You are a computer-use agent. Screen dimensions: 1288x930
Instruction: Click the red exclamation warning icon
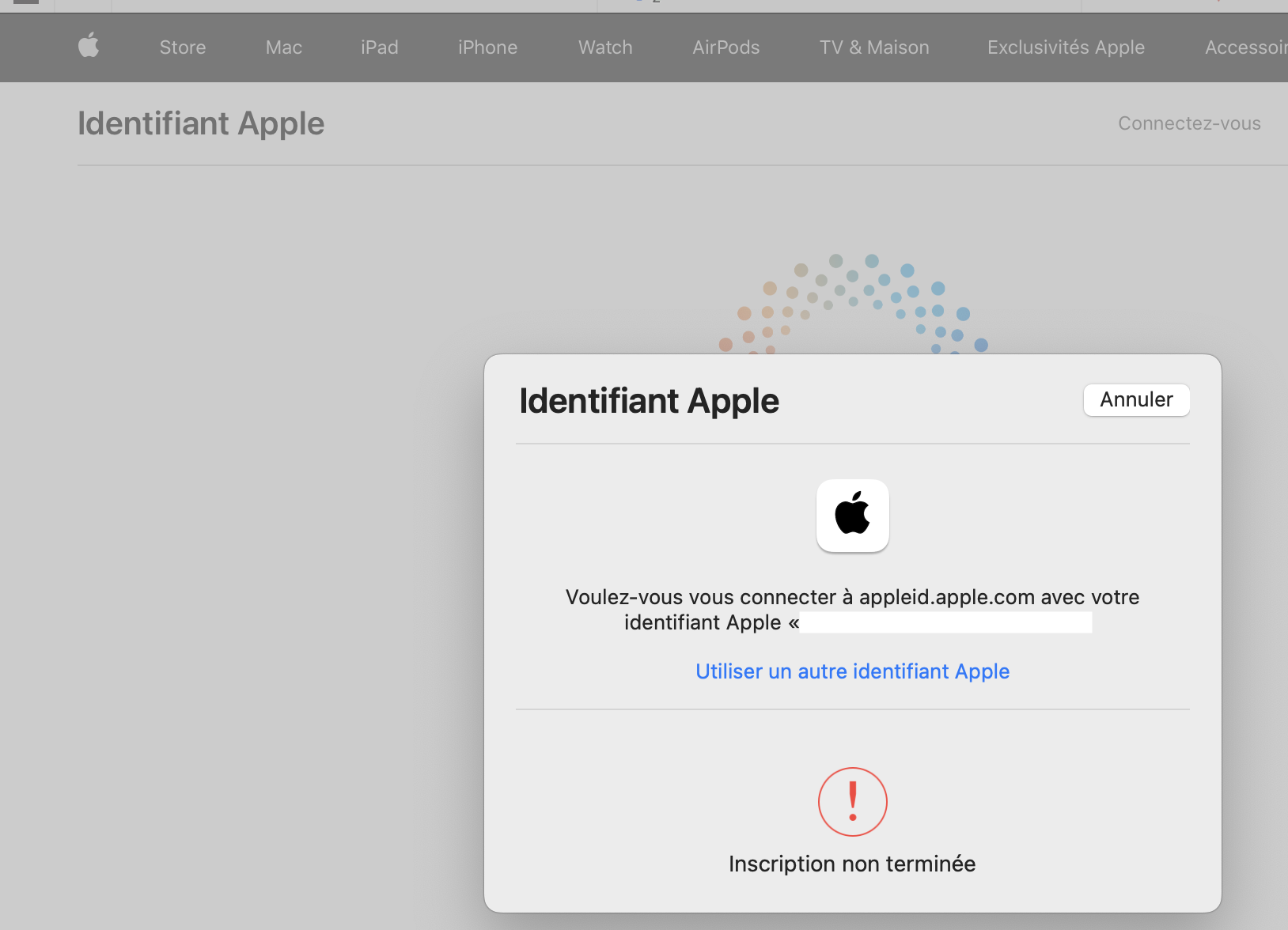pyautogui.click(x=853, y=802)
